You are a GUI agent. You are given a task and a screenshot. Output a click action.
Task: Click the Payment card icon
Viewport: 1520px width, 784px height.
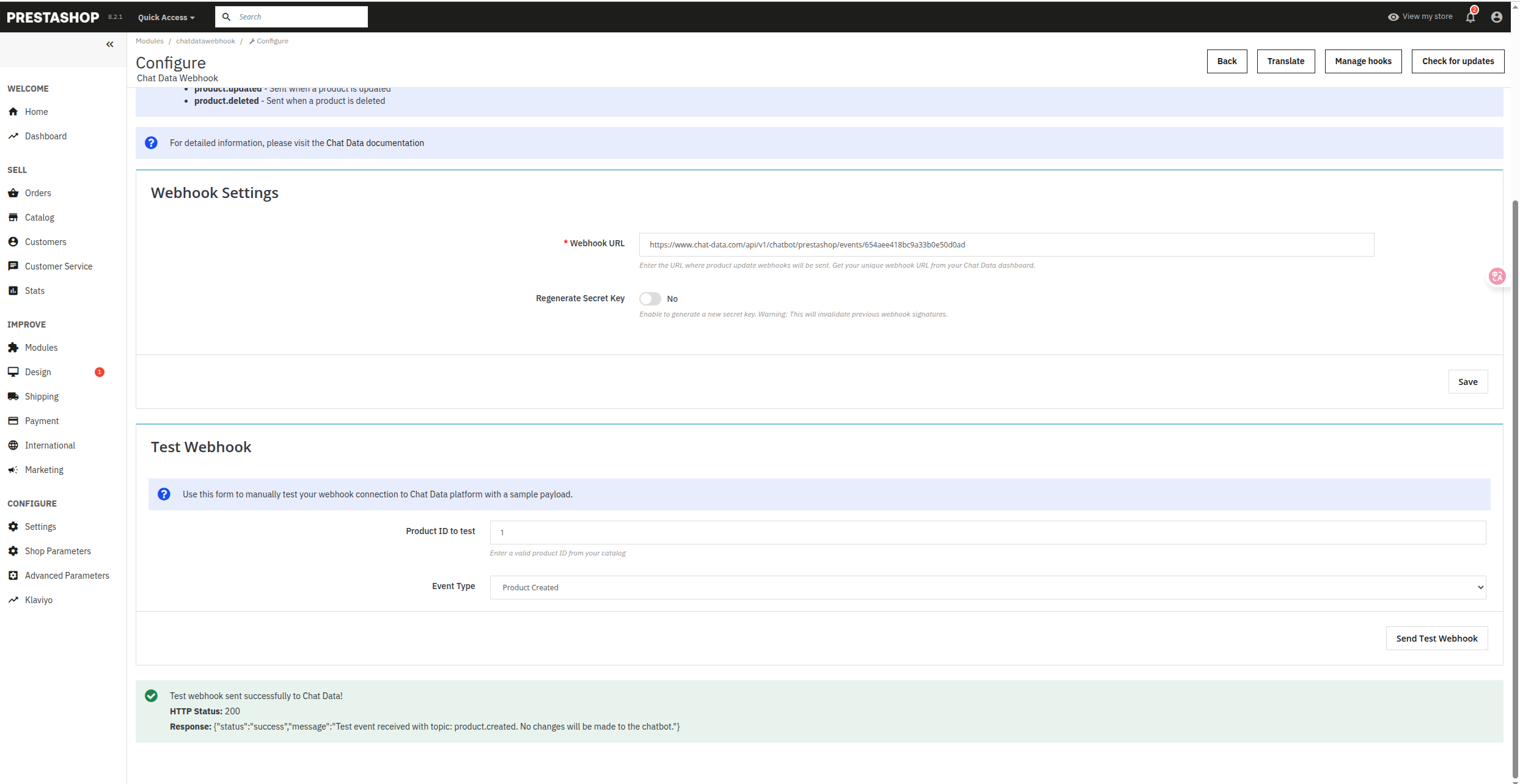click(13, 421)
